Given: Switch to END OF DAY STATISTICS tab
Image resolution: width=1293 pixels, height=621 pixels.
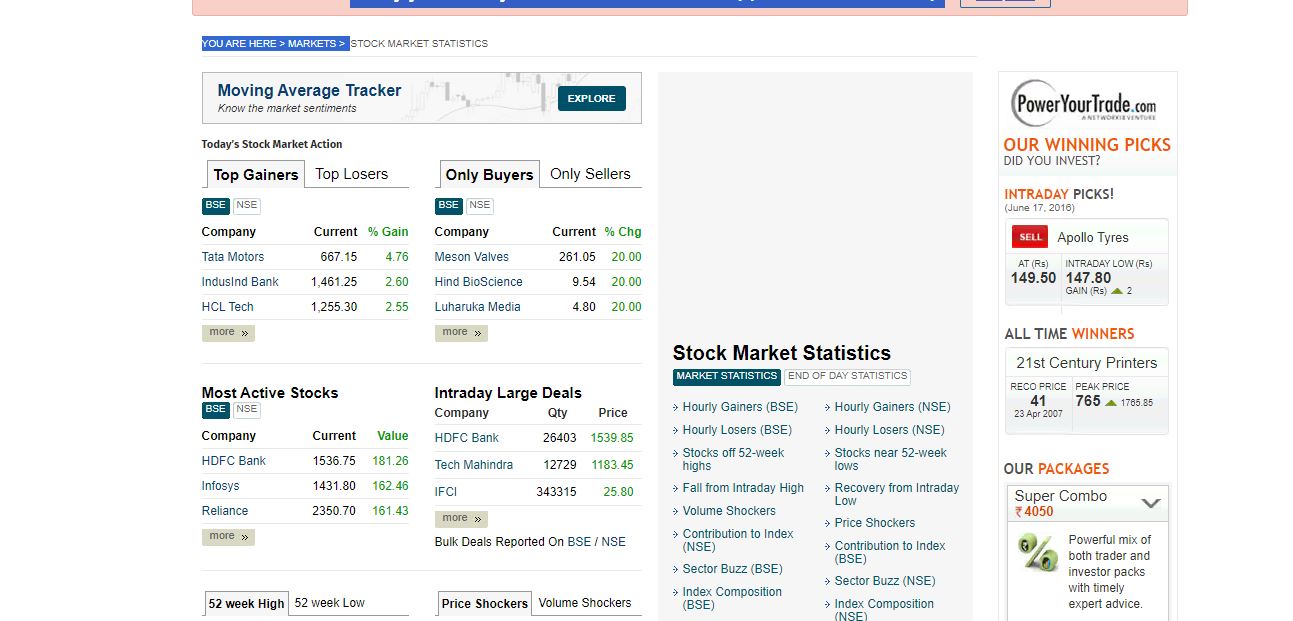Looking at the screenshot, I should pos(848,376).
